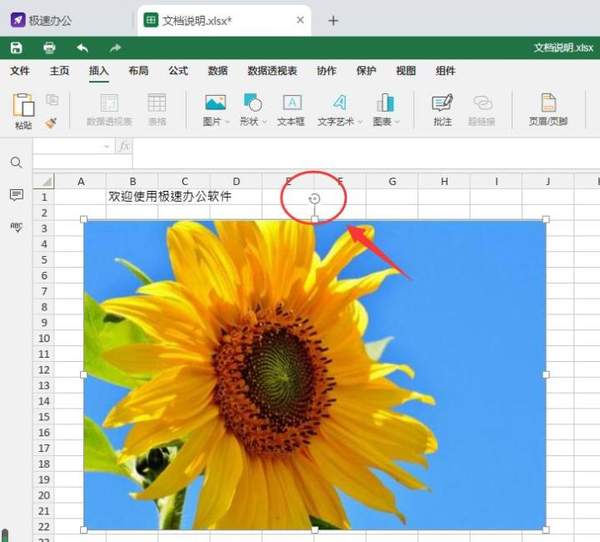Click the picture's top-right corner handle
Viewport: 600px width, 542px height.
tap(546, 219)
